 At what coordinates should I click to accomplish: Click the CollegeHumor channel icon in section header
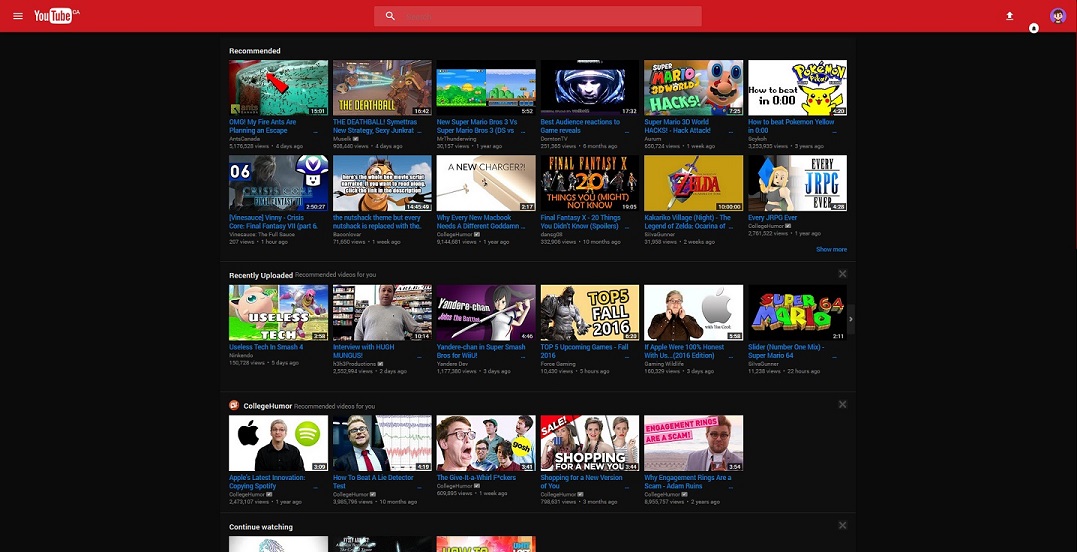pyautogui.click(x=234, y=405)
